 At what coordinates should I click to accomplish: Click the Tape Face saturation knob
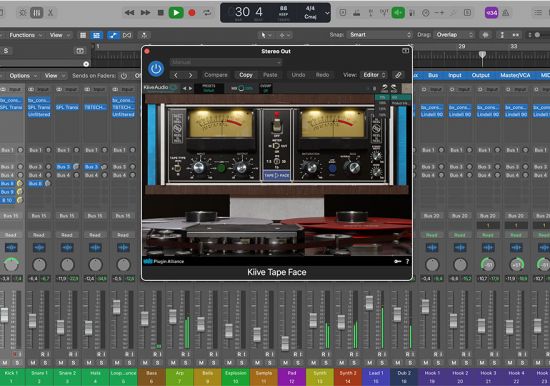coord(311,168)
